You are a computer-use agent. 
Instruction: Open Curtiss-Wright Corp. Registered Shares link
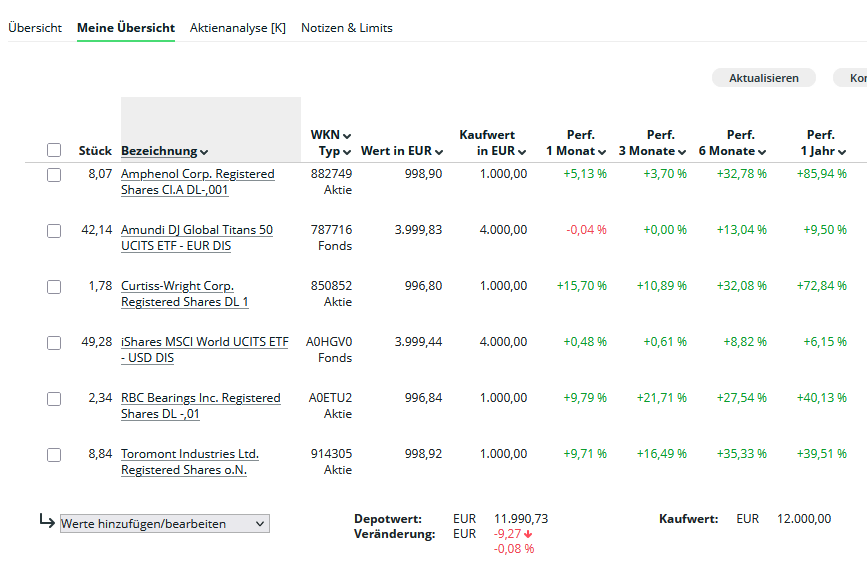coord(185,294)
